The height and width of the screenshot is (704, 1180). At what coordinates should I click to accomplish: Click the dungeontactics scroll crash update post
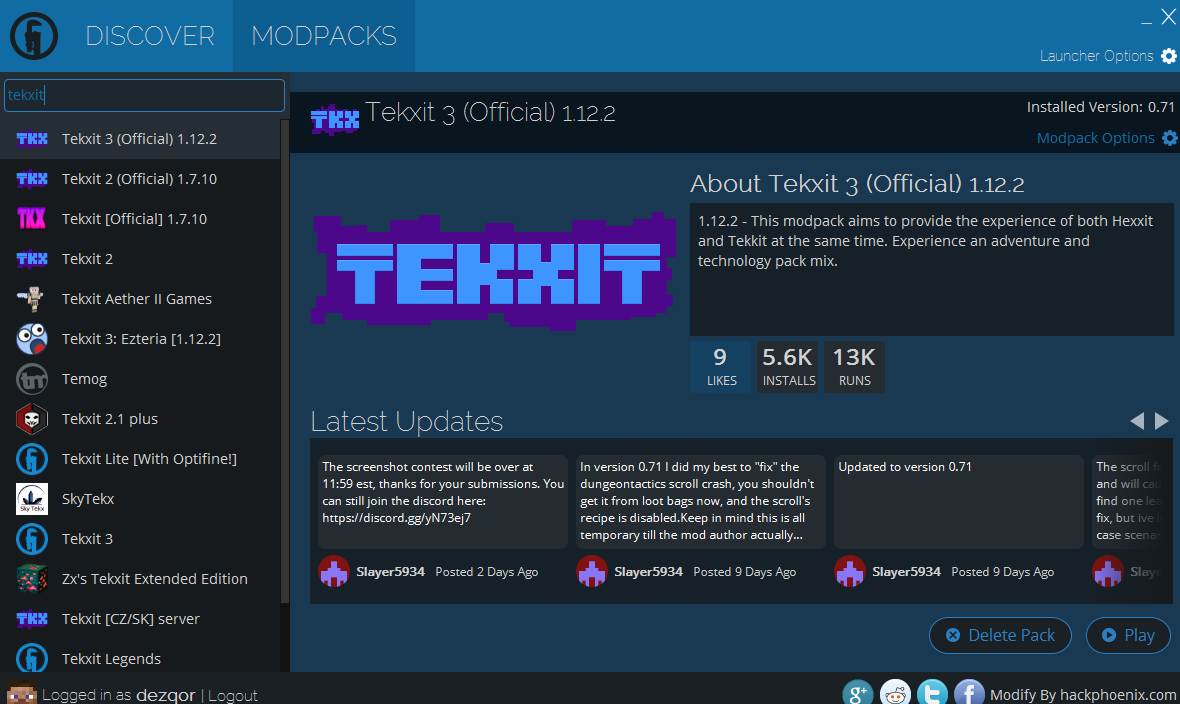tap(701, 501)
